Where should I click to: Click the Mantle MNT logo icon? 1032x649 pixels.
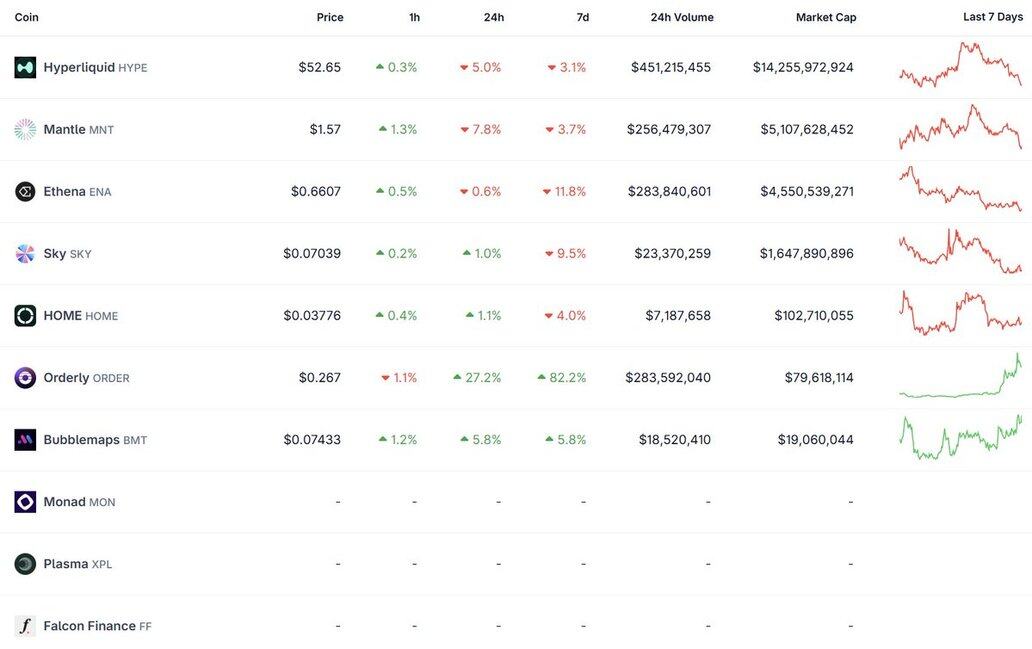coord(25,130)
